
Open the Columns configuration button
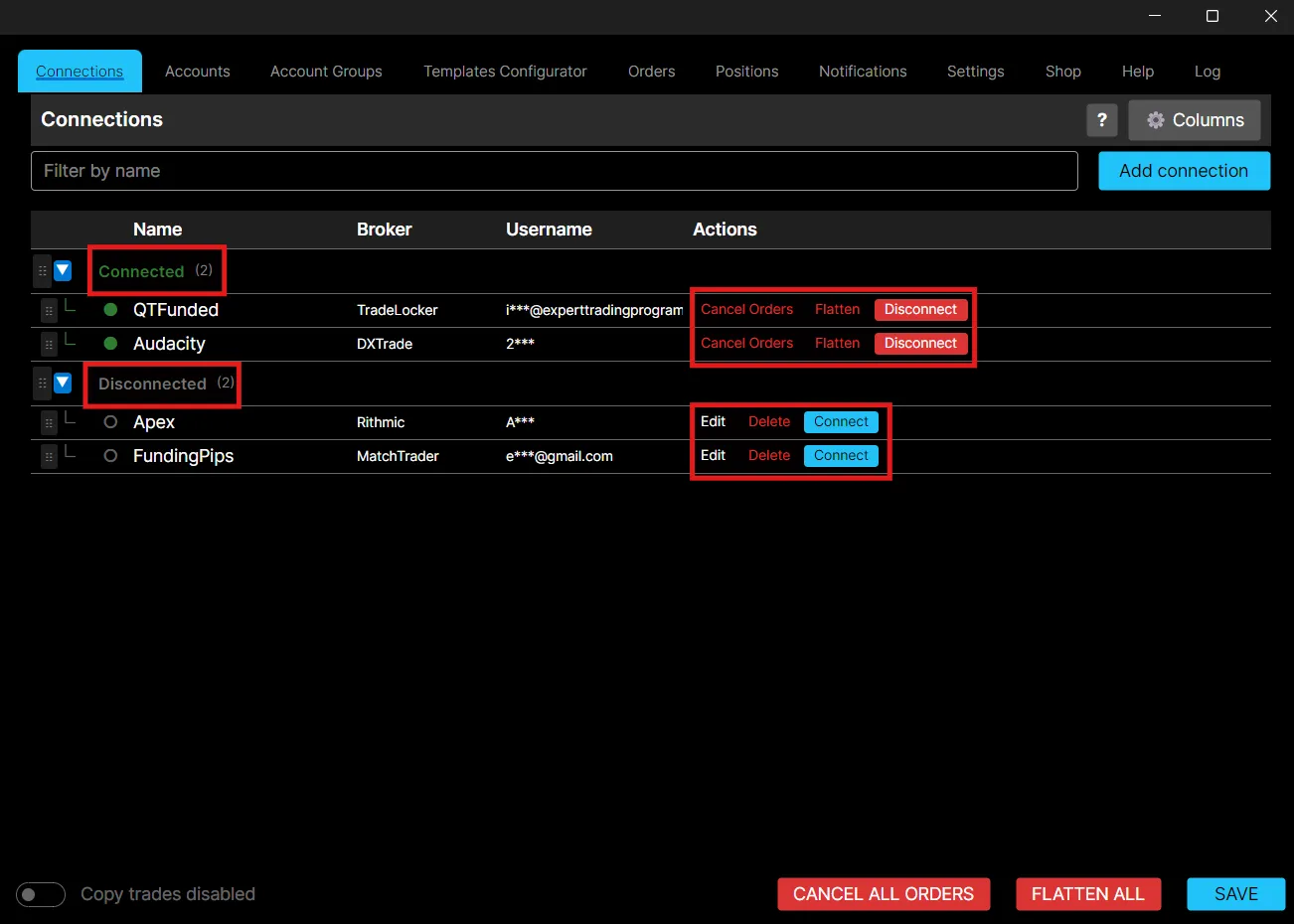click(1195, 120)
